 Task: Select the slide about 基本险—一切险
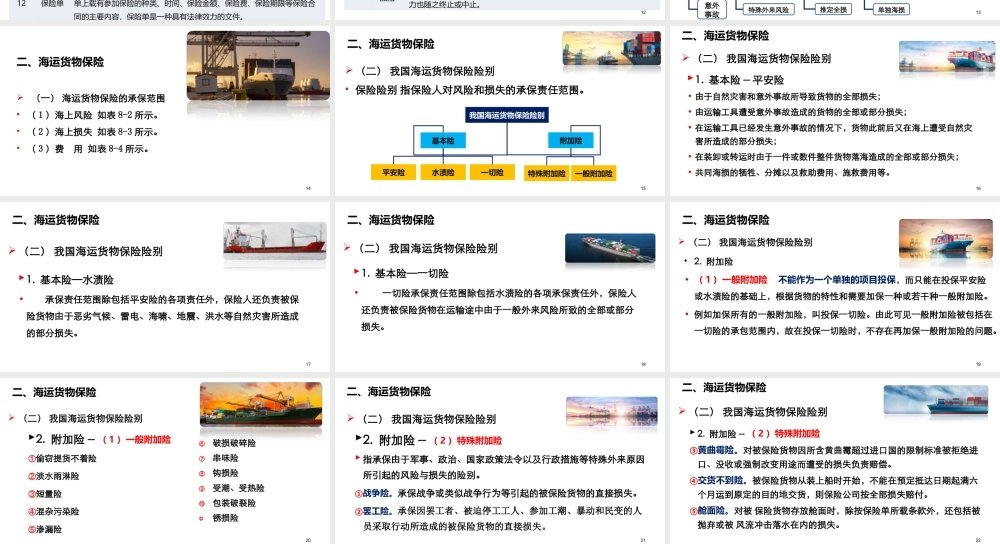click(500, 287)
